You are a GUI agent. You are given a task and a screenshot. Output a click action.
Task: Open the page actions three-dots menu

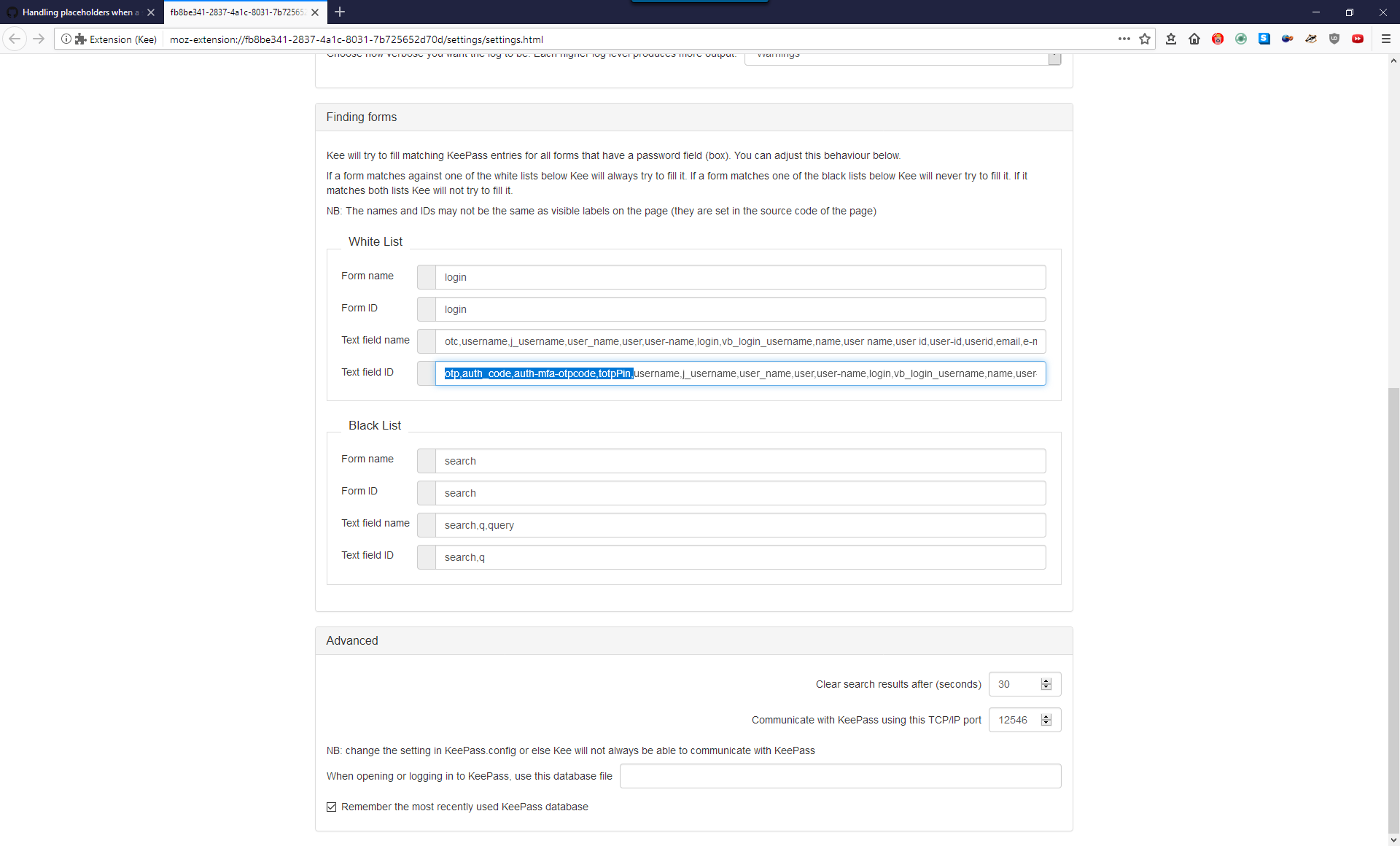1124,39
